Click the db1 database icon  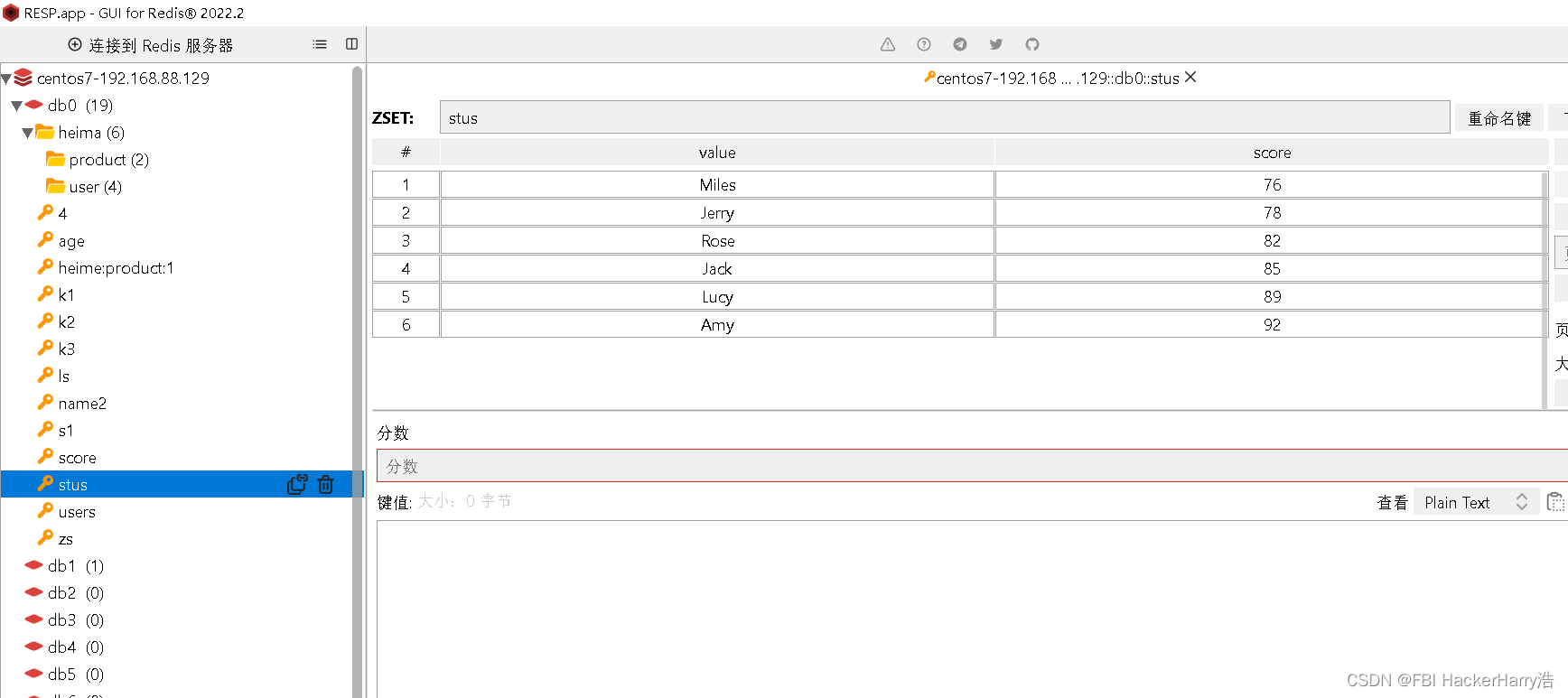pos(34,565)
